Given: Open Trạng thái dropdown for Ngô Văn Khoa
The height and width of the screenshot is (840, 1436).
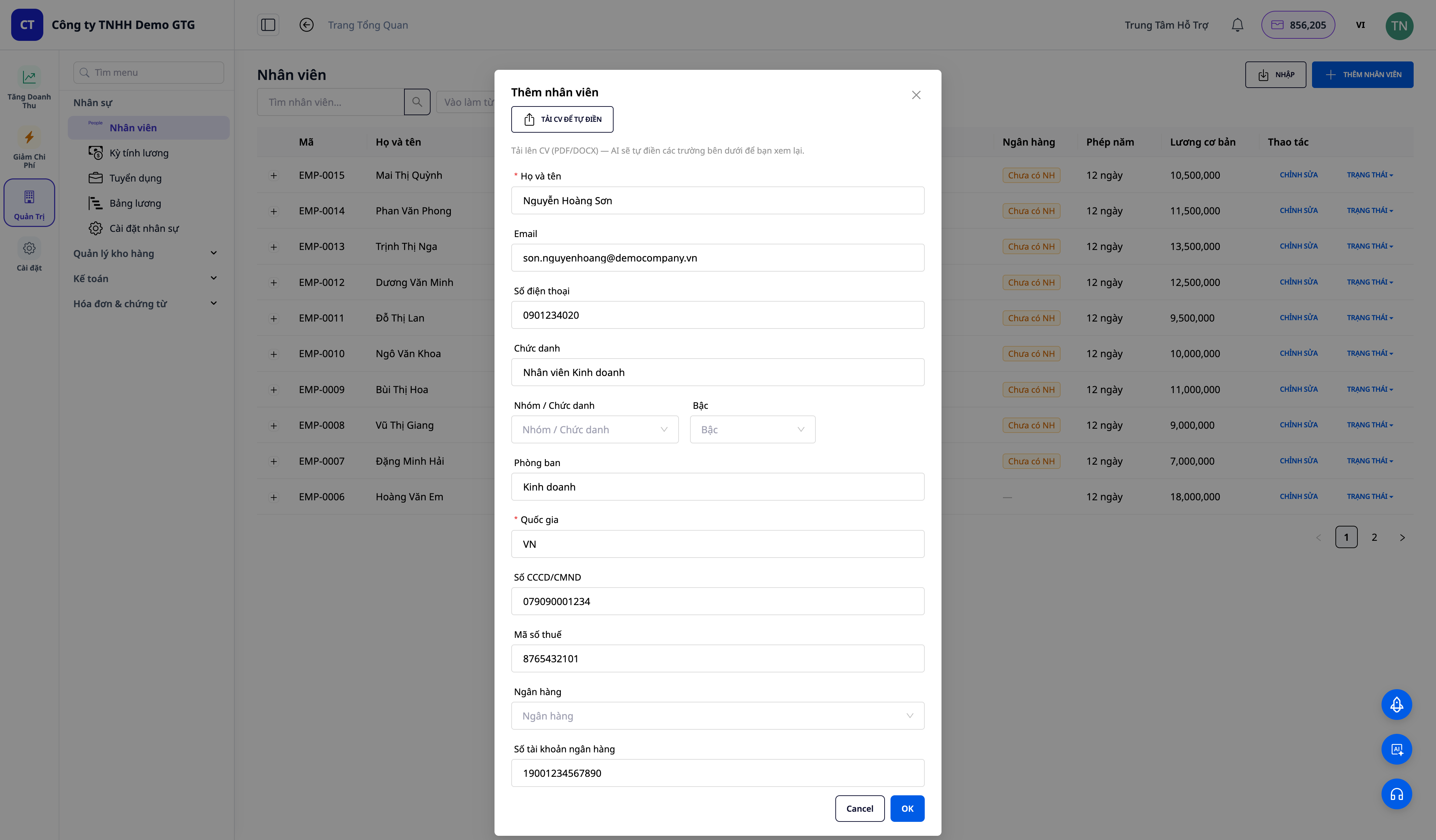Looking at the screenshot, I should pos(1370,353).
